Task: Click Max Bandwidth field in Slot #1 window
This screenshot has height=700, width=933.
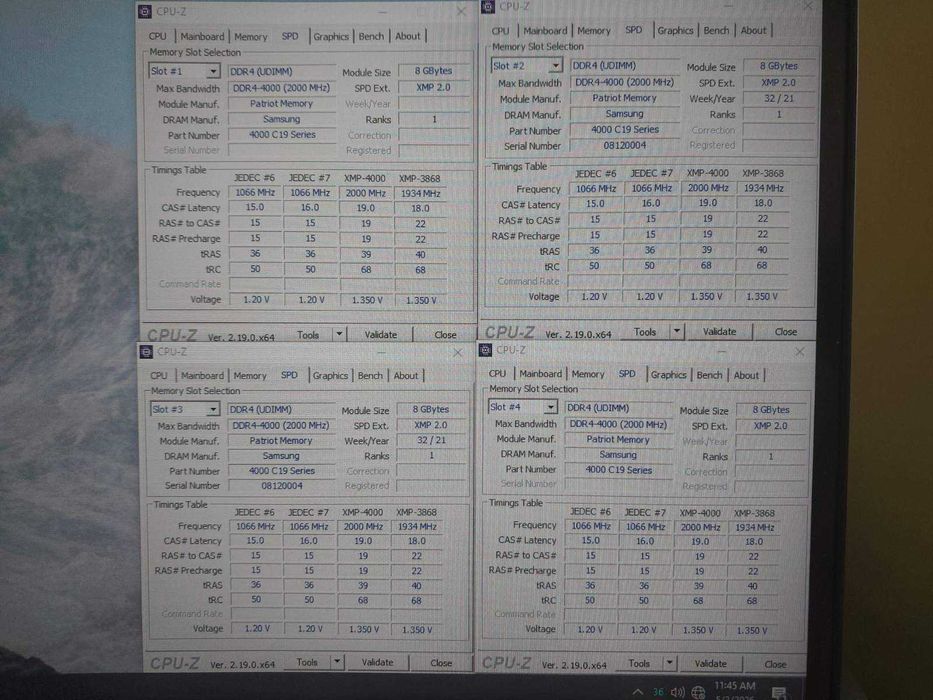Action: click(281, 88)
